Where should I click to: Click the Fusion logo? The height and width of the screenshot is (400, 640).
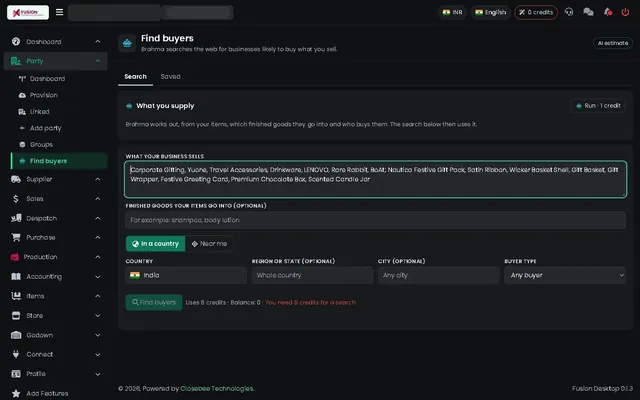click(28, 12)
